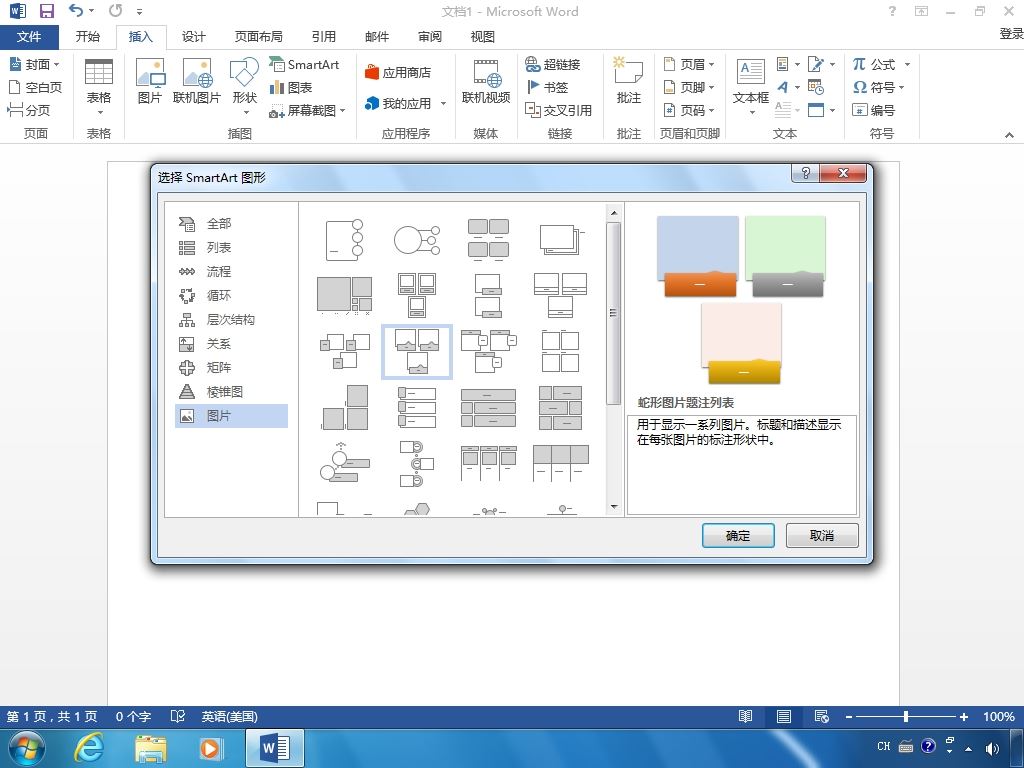1024x768 pixels.
Task: Switch to the 开始 home tab
Action: (x=88, y=37)
